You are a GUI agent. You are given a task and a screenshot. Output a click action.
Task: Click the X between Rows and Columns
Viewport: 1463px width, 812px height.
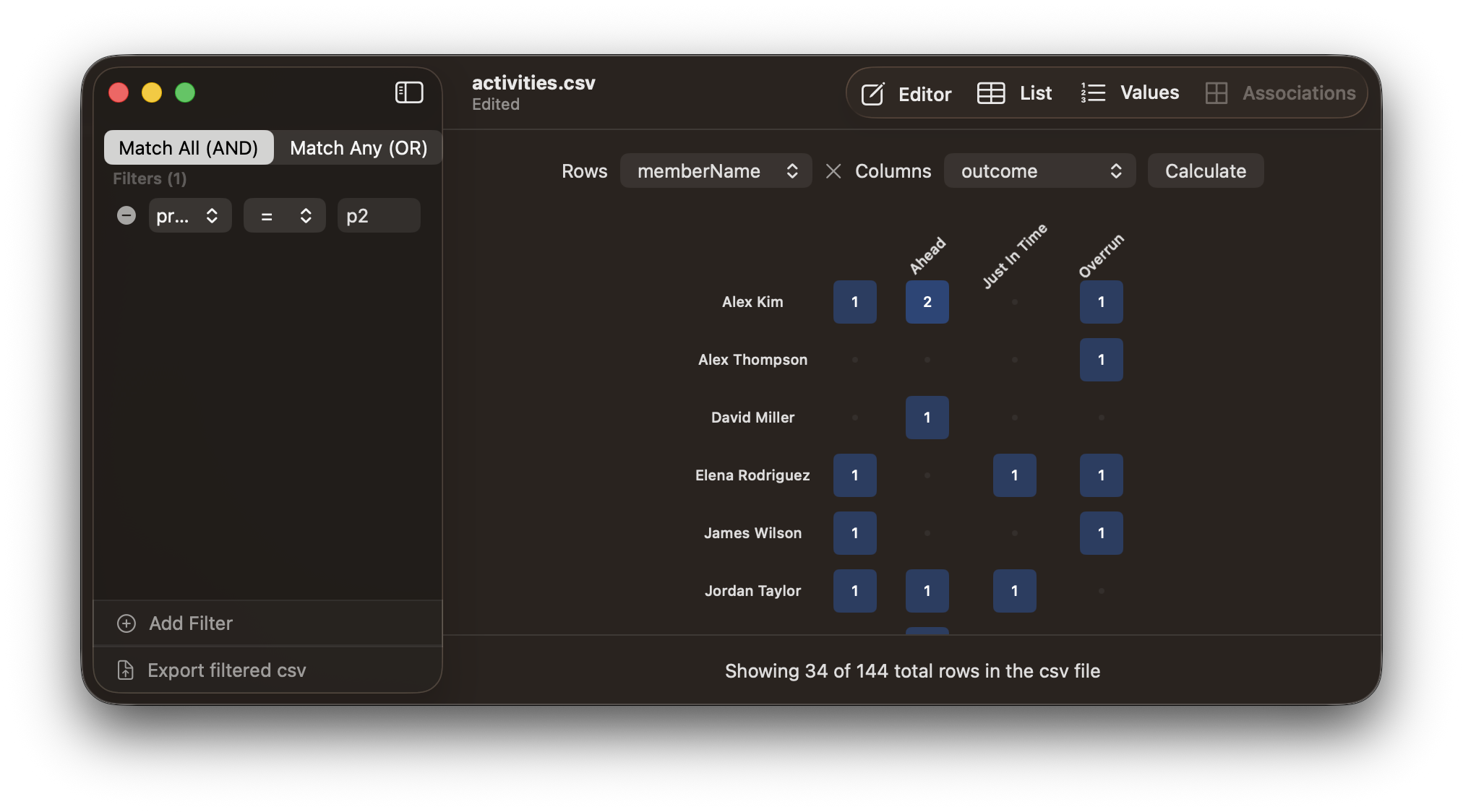pyautogui.click(x=833, y=171)
